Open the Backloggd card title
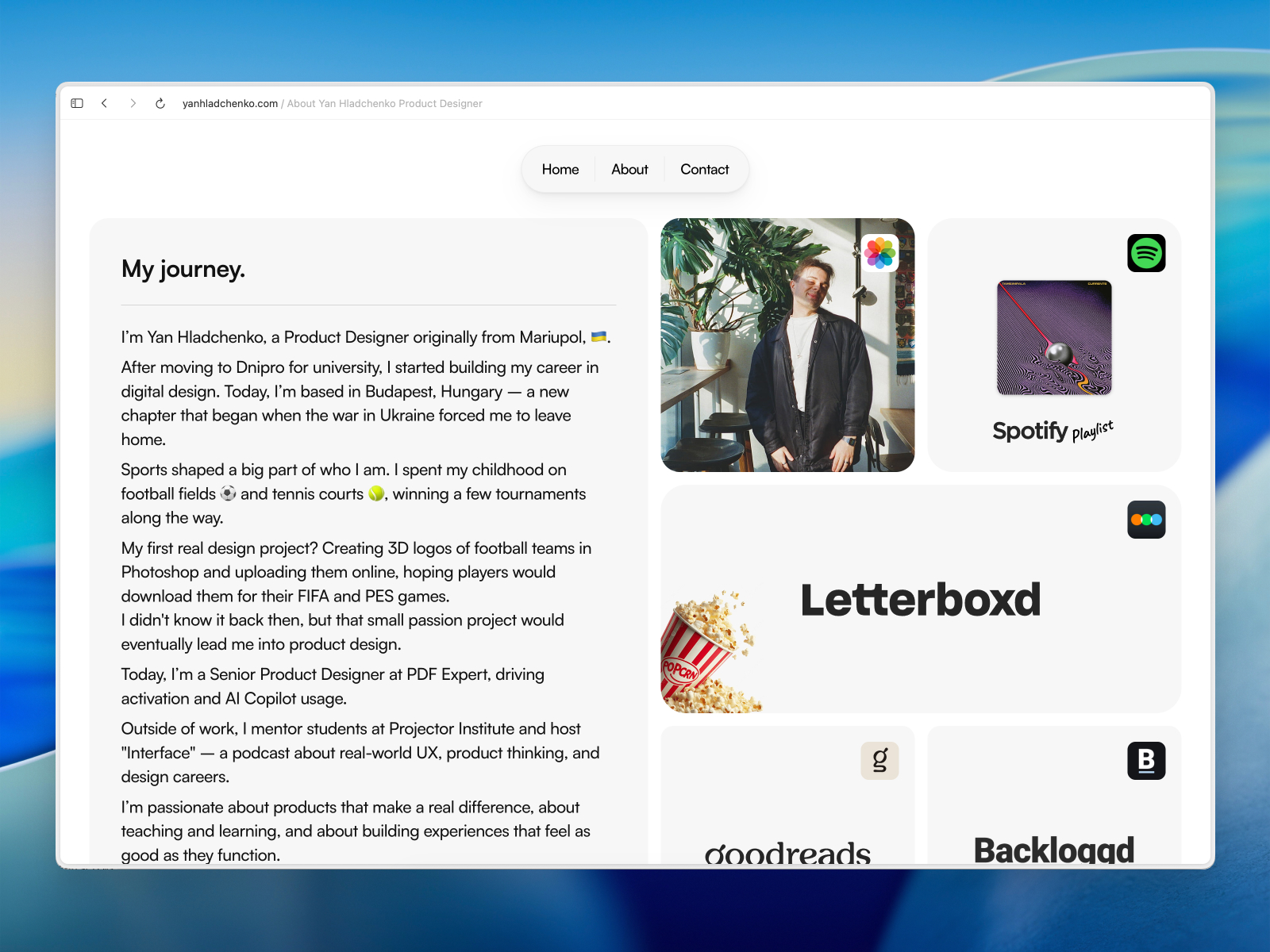 [x=1054, y=850]
